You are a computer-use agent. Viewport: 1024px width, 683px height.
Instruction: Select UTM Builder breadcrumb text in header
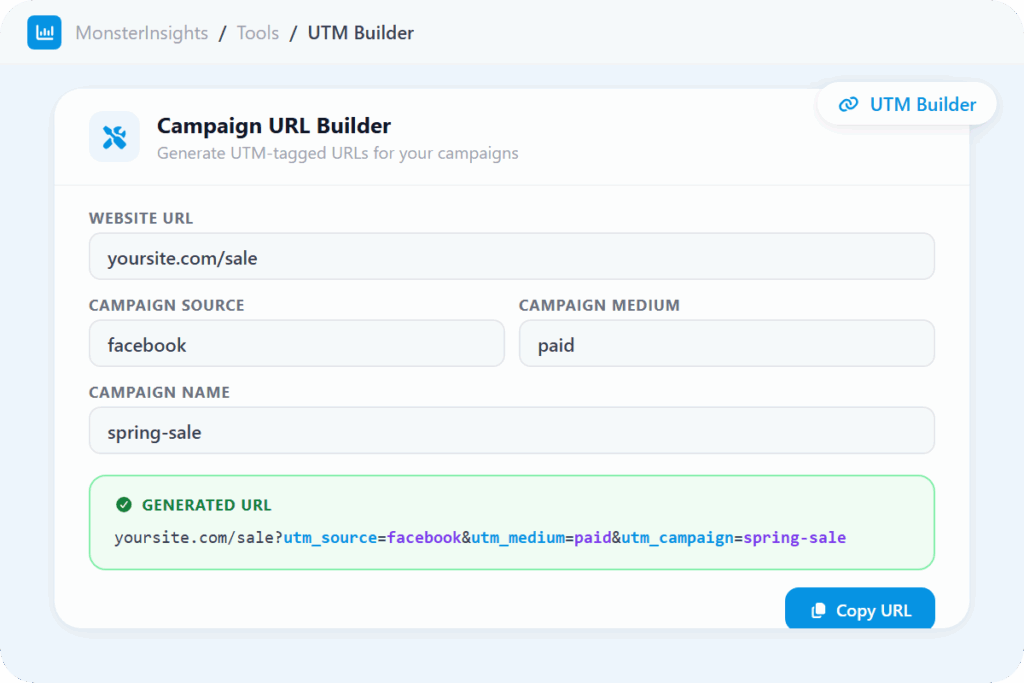pyautogui.click(x=360, y=33)
